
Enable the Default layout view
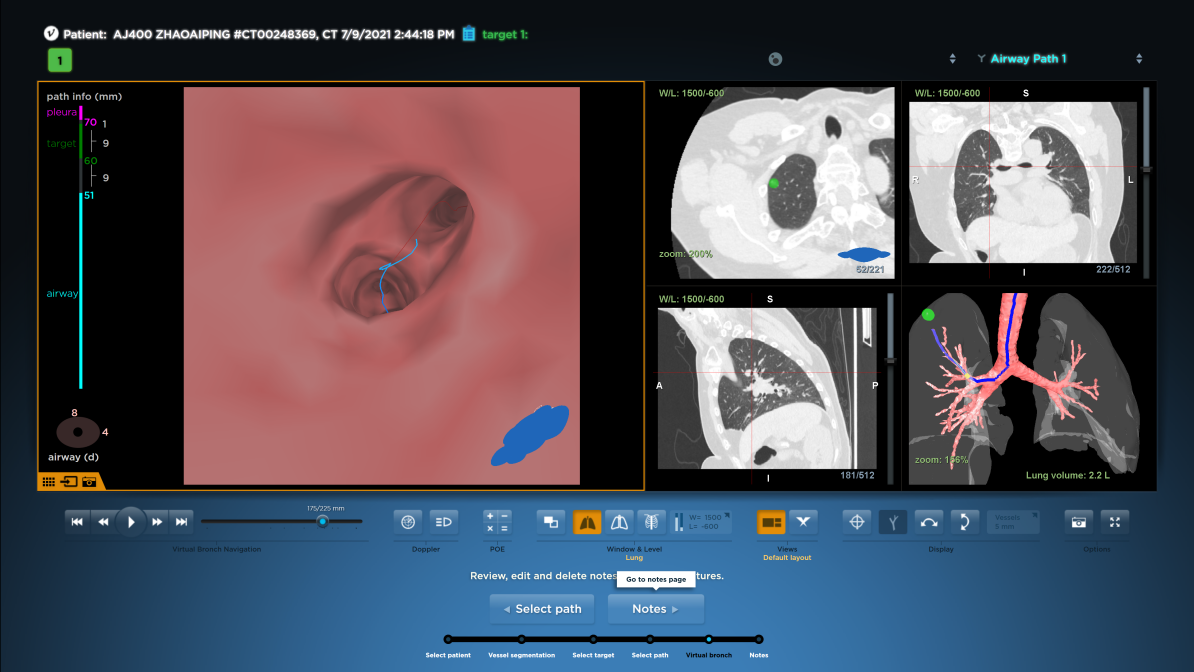(771, 521)
